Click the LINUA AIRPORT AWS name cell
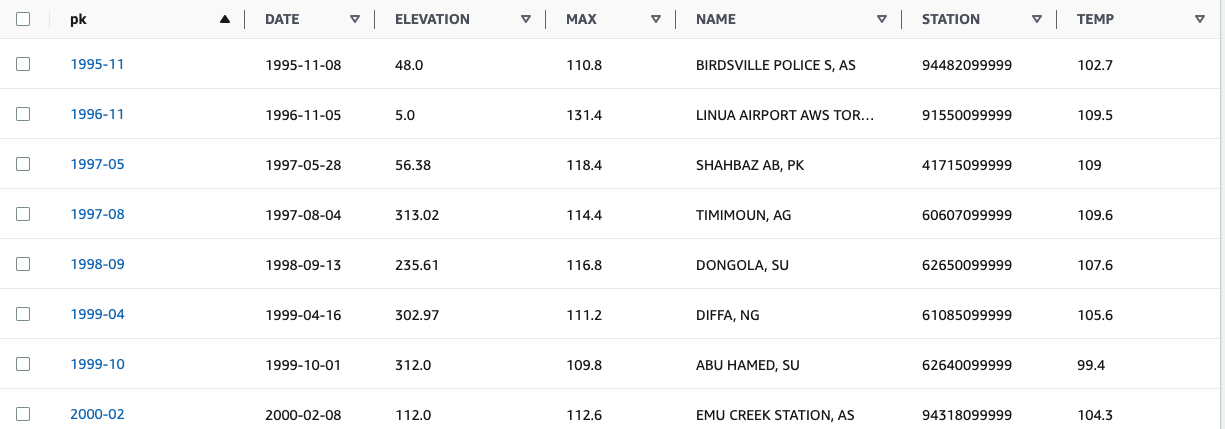The width and height of the screenshot is (1225, 429). tap(785, 115)
